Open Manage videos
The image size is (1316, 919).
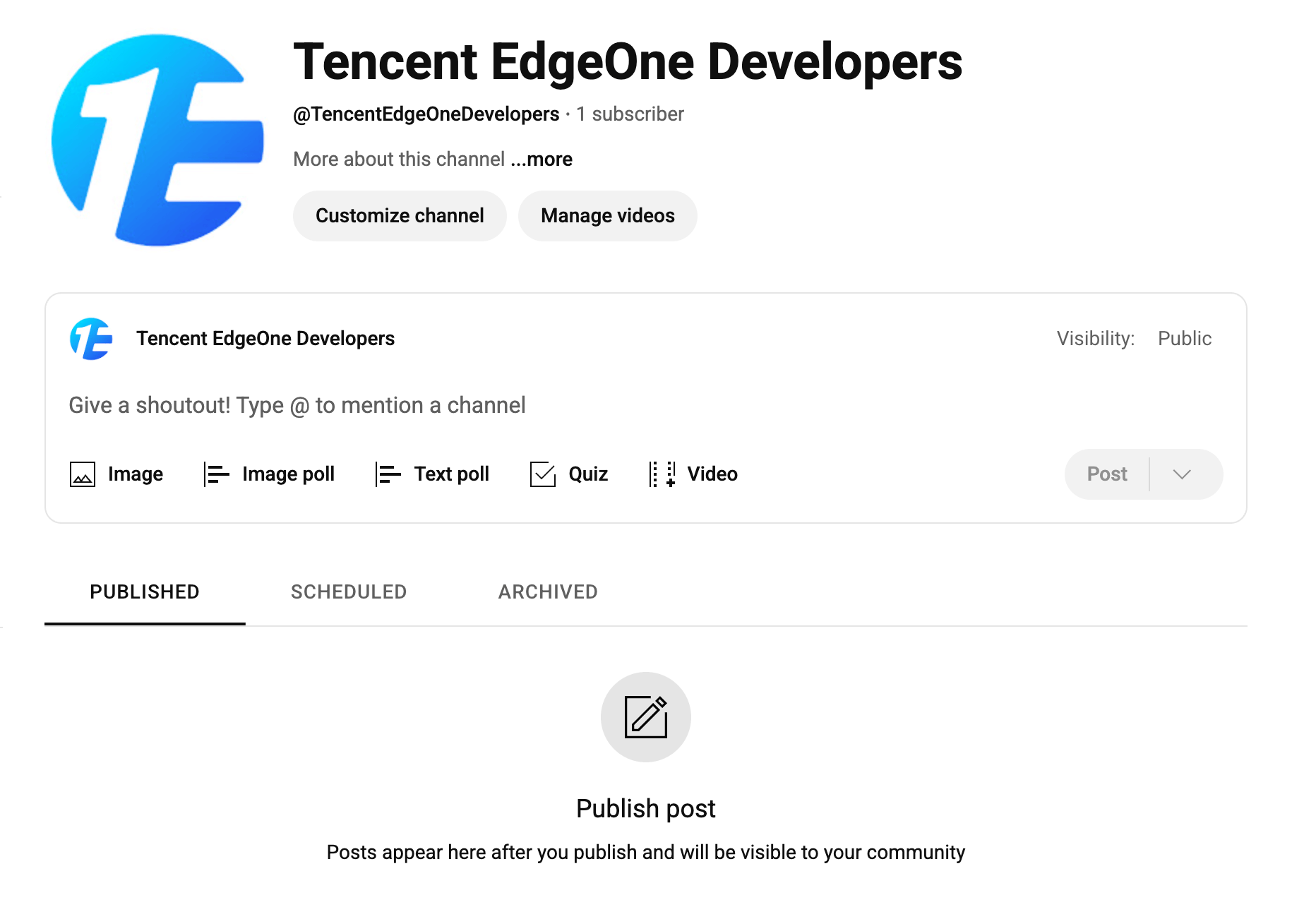tap(608, 216)
